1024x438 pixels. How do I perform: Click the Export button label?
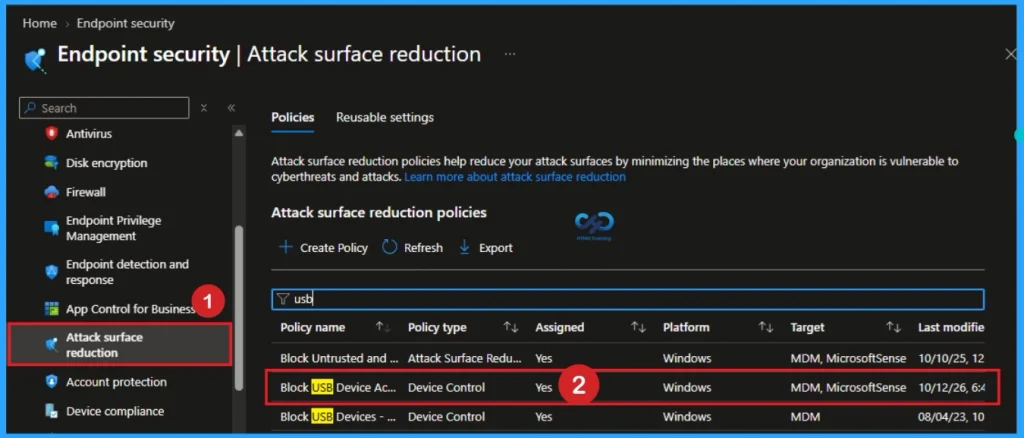496,248
